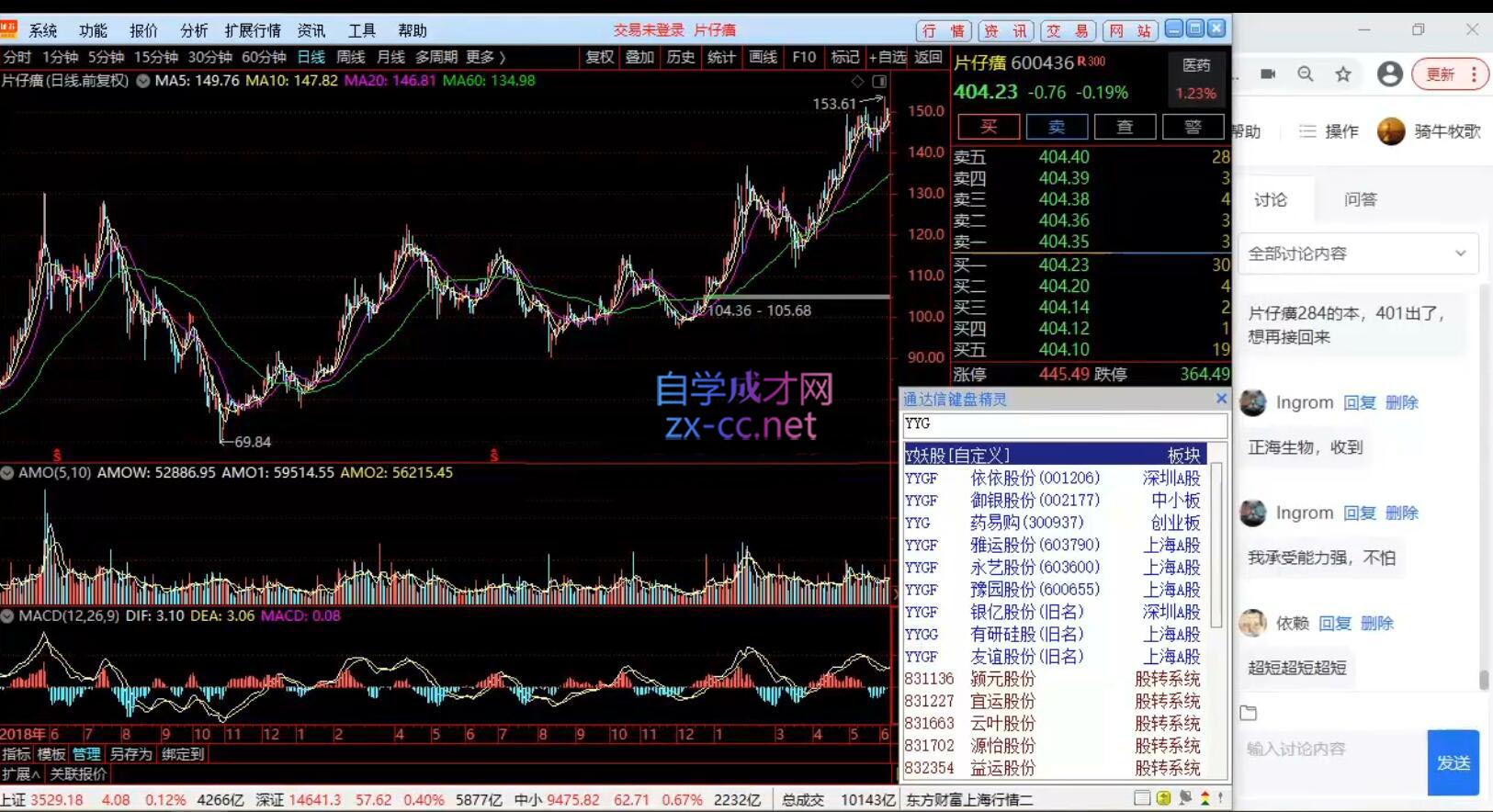Click the keyboard wizard list scrollbar
Screen dimensions: 1493x812
[x=1216, y=546]
